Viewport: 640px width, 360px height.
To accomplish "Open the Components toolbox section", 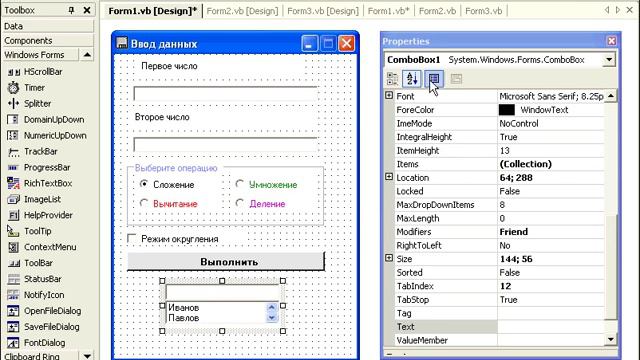I will point(48,41).
